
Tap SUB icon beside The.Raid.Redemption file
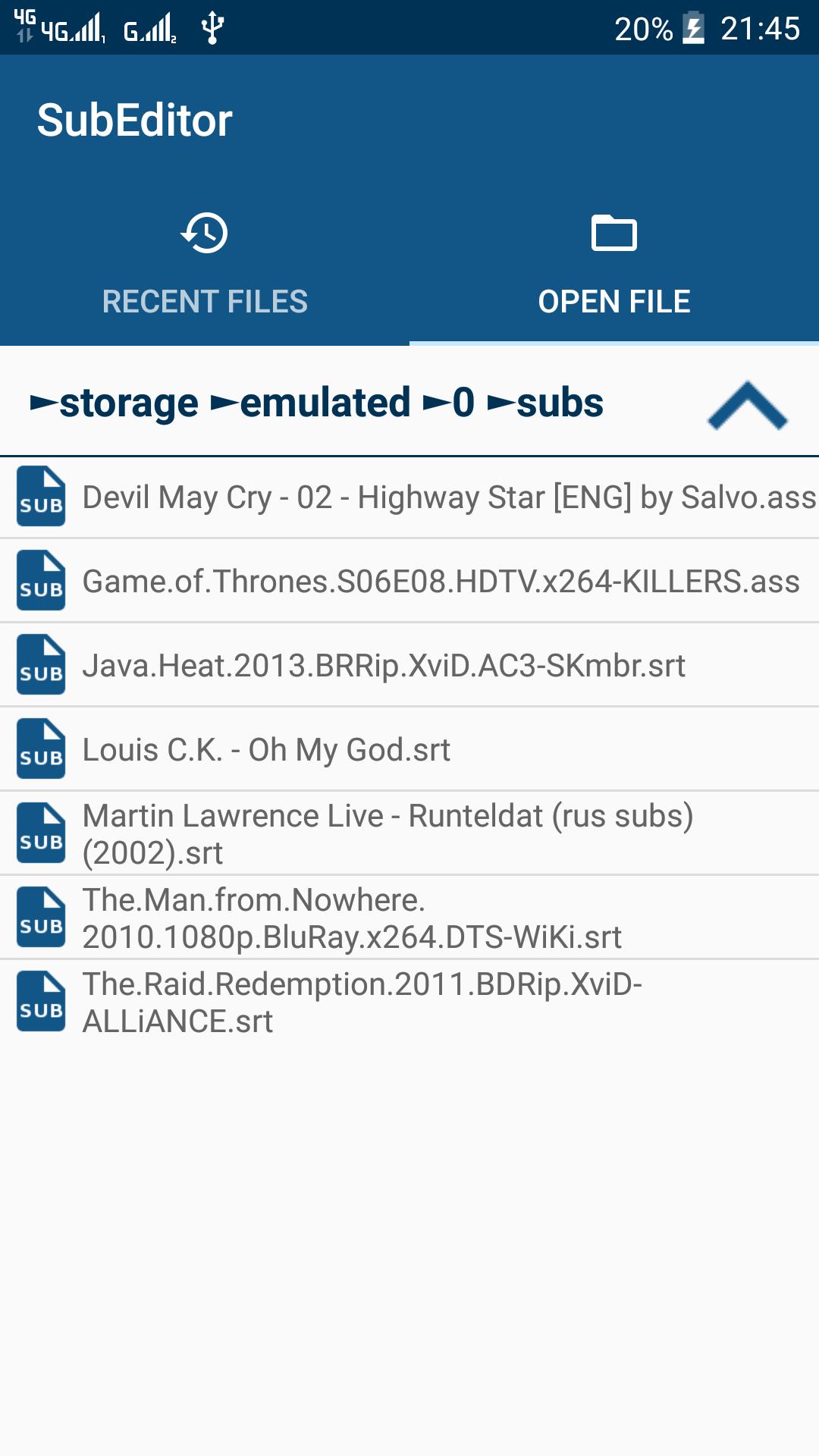pyautogui.click(x=41, y=1002)
